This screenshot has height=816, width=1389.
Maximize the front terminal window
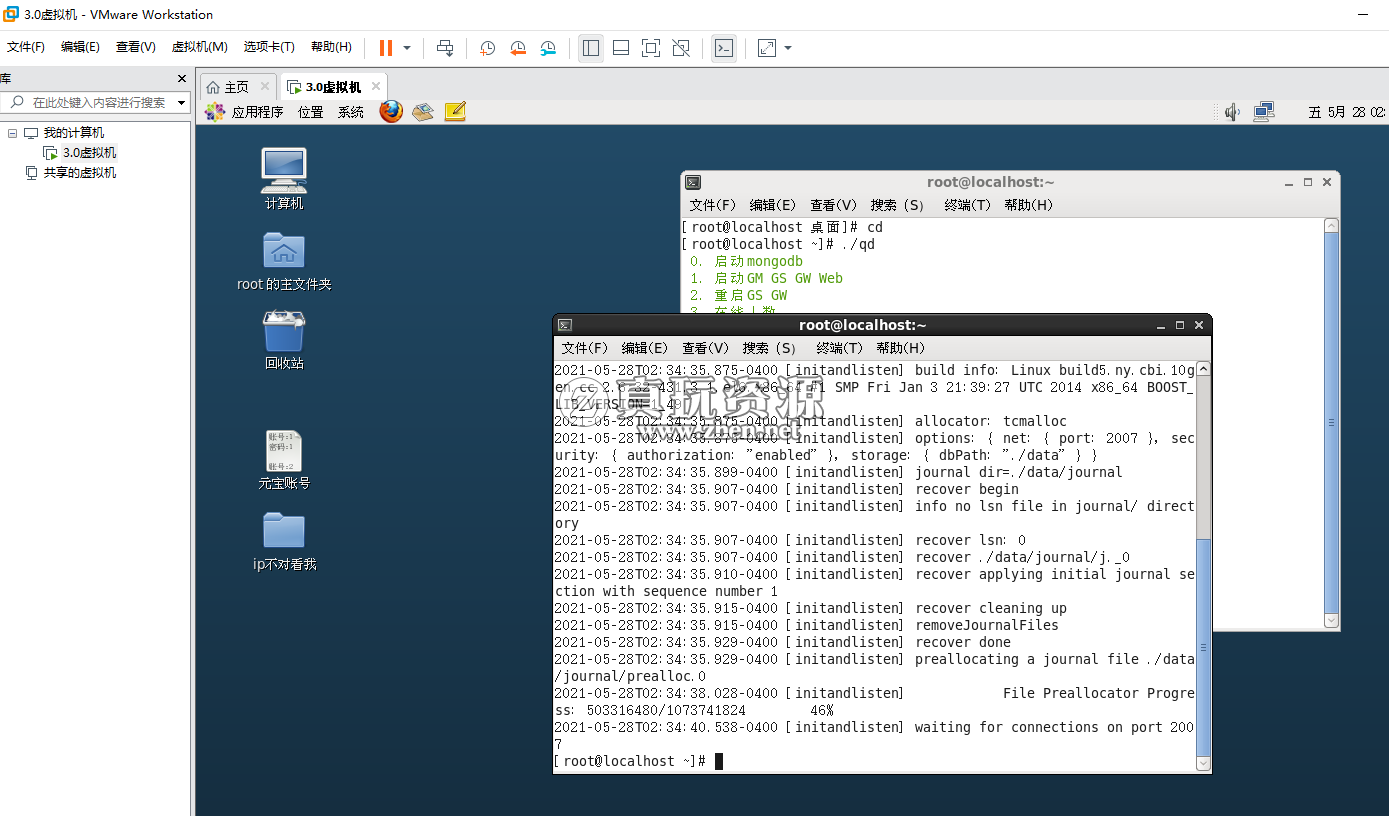coord(1180,325)
